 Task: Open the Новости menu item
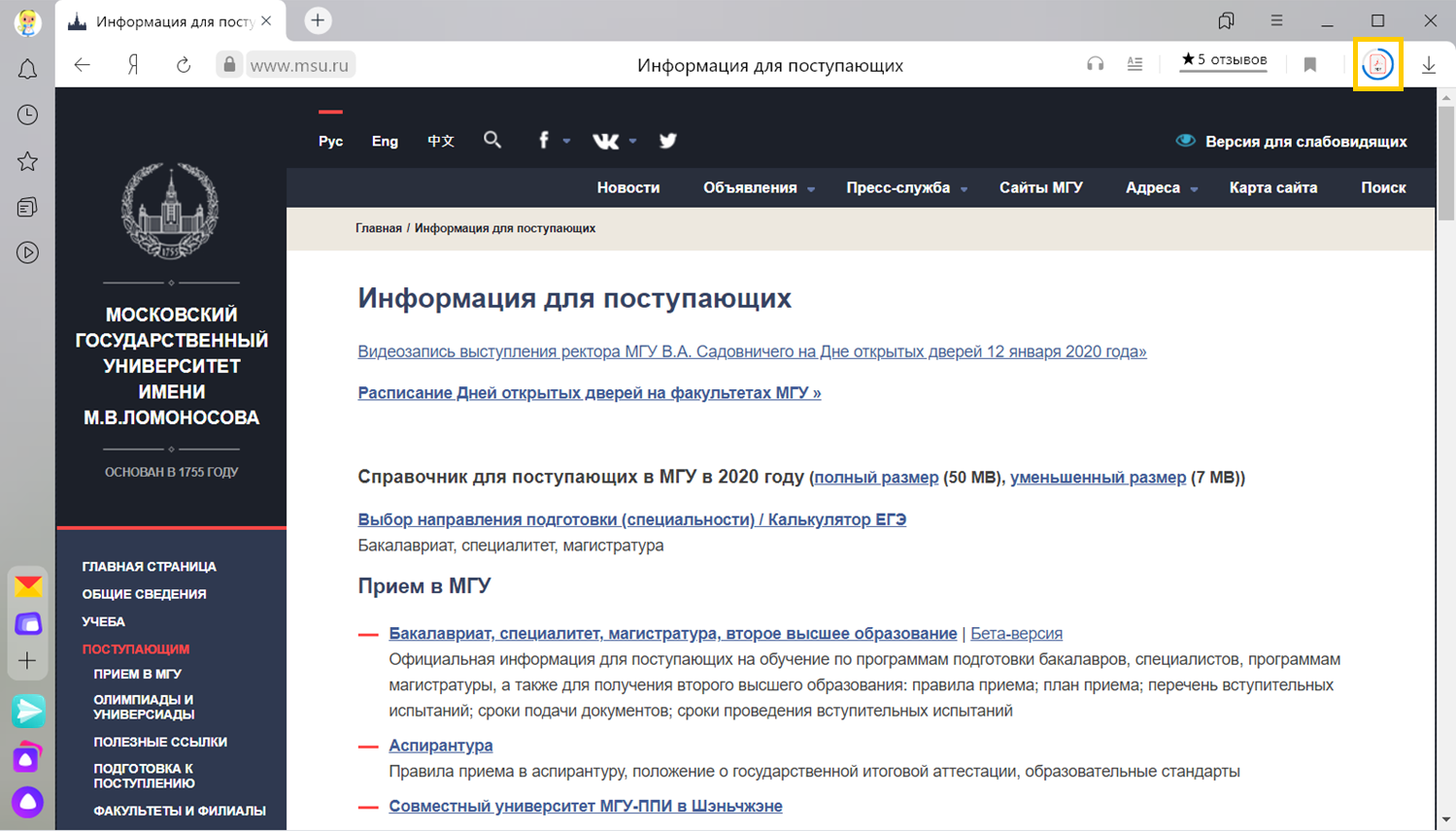tap(628, 188)
